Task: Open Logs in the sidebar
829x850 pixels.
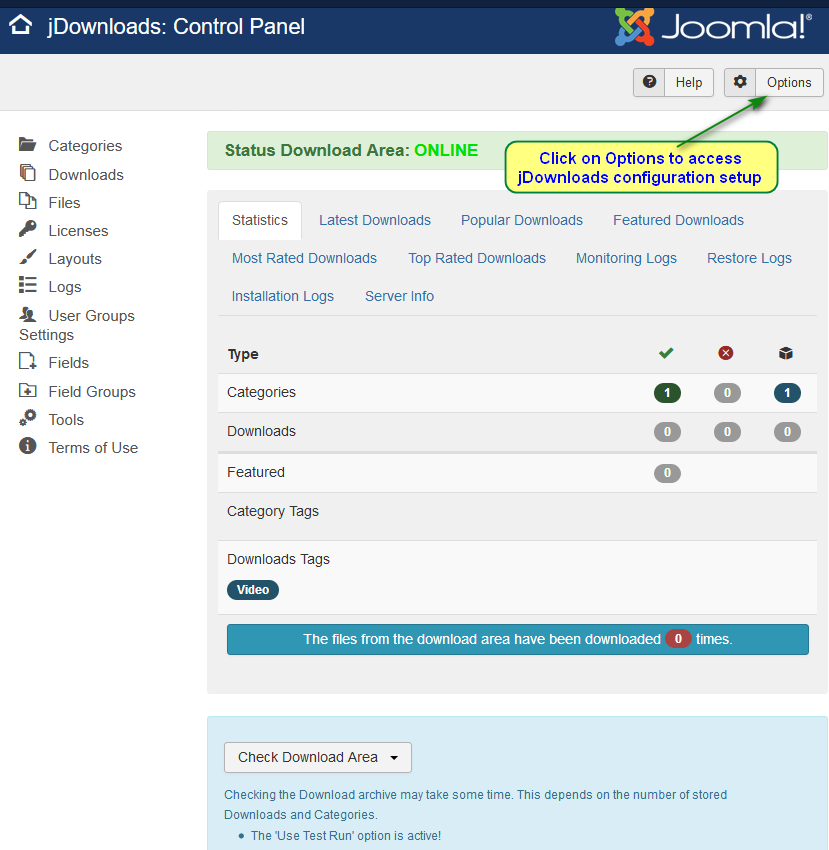Action: [x=65, y=287]
